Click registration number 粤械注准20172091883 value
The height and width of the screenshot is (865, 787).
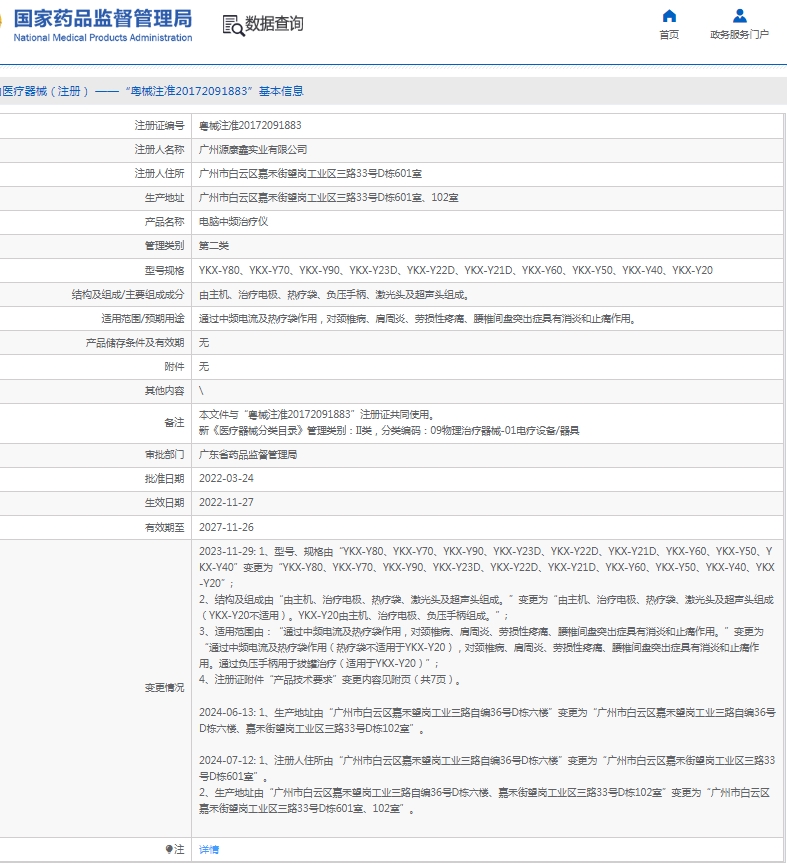(250, 126)
